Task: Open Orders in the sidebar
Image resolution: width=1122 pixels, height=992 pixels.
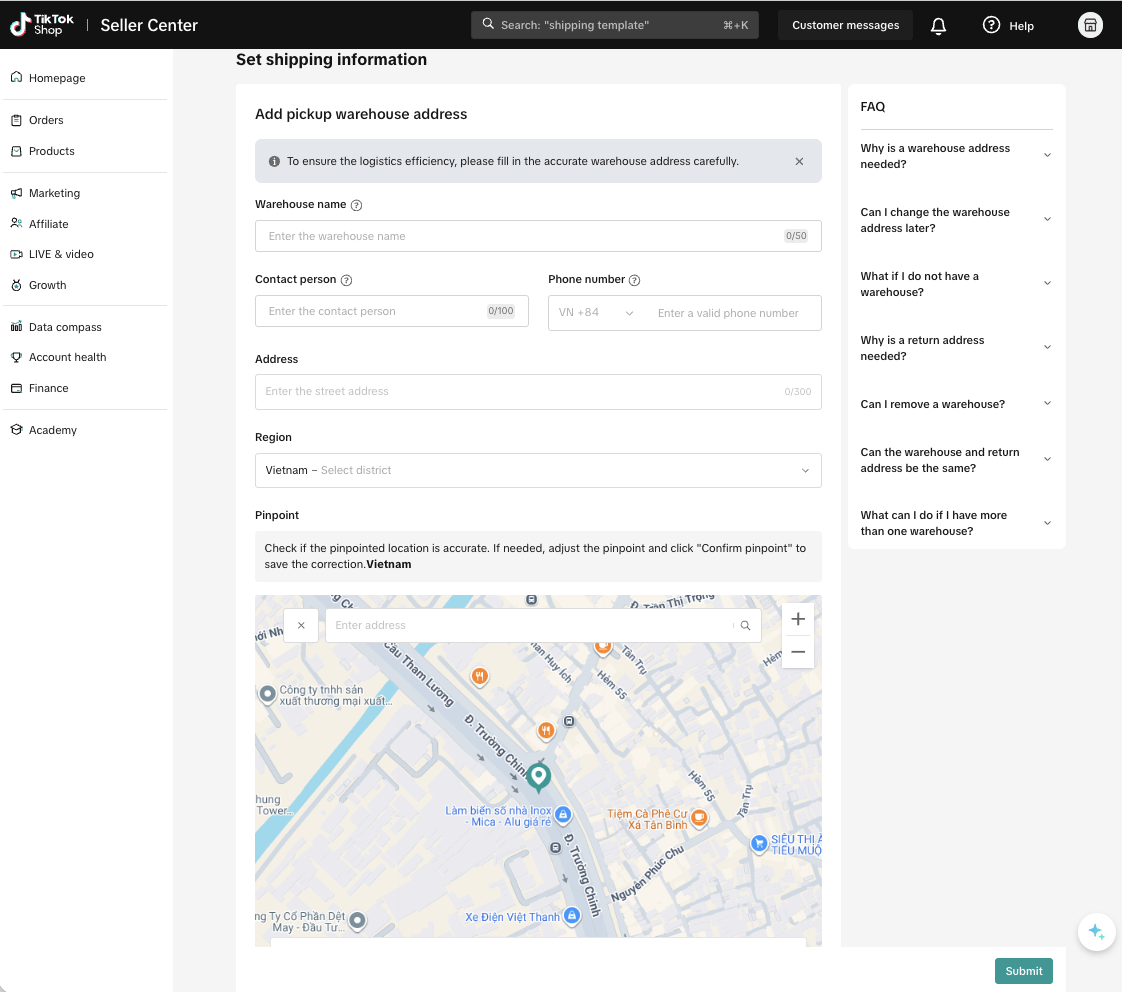Action: coord(46,120)
